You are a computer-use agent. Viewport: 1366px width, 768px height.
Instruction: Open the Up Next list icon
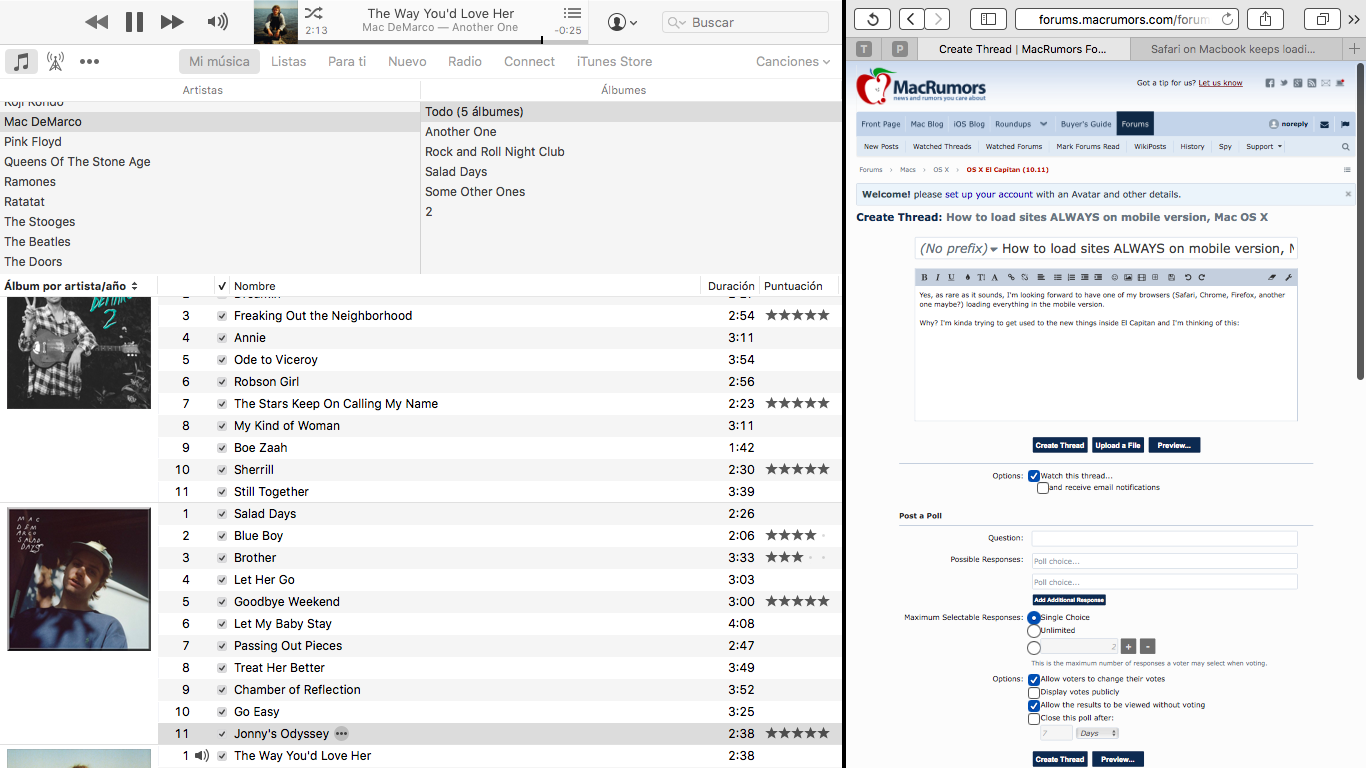pyautogui.click(x=572, y=13)
